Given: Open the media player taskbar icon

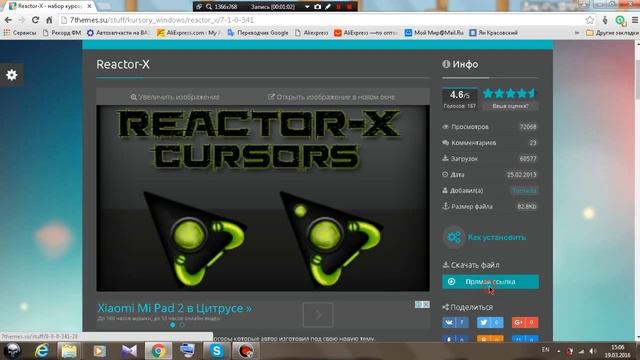Looking at the screenshot, I should [x=99, y=351].
